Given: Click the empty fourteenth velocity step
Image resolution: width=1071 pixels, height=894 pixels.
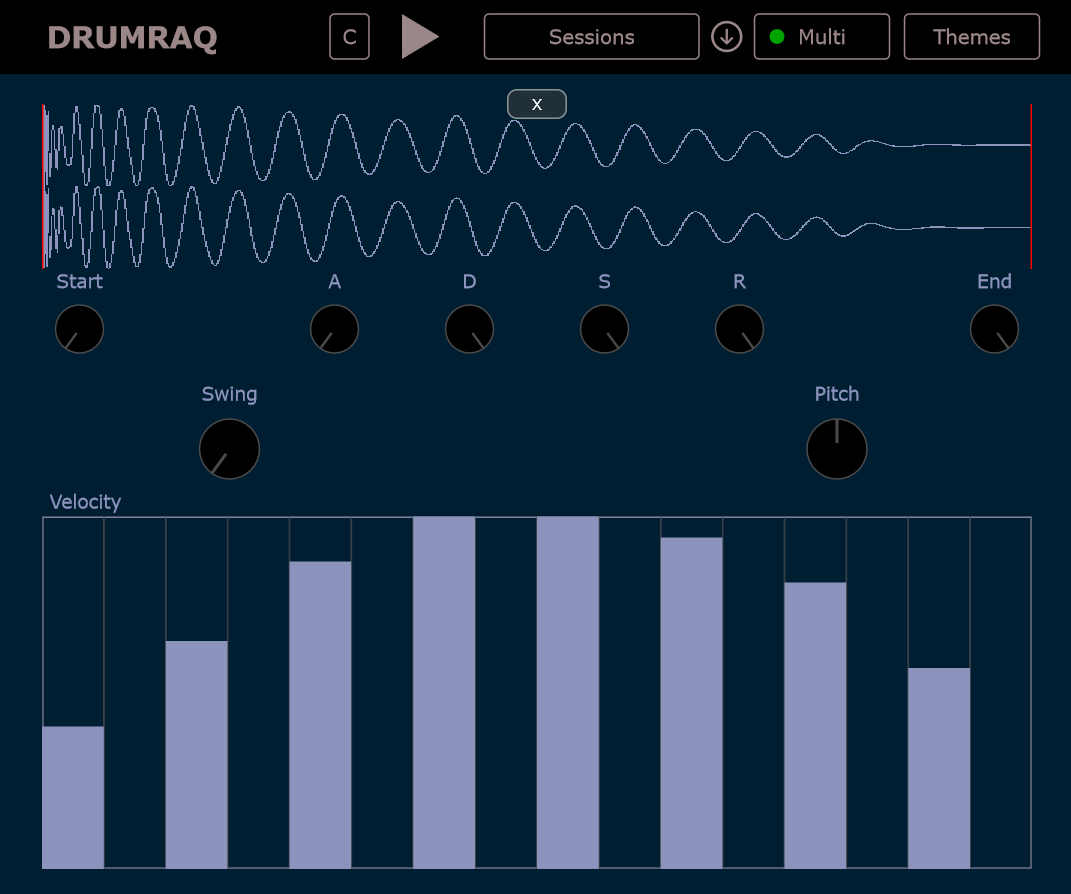Looking at the screenshot, I should tap(876, 693).
